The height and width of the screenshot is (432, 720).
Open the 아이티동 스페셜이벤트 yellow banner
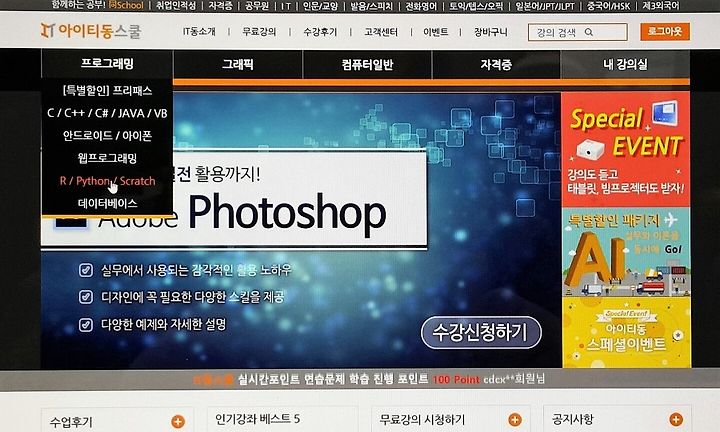[626, 333]
